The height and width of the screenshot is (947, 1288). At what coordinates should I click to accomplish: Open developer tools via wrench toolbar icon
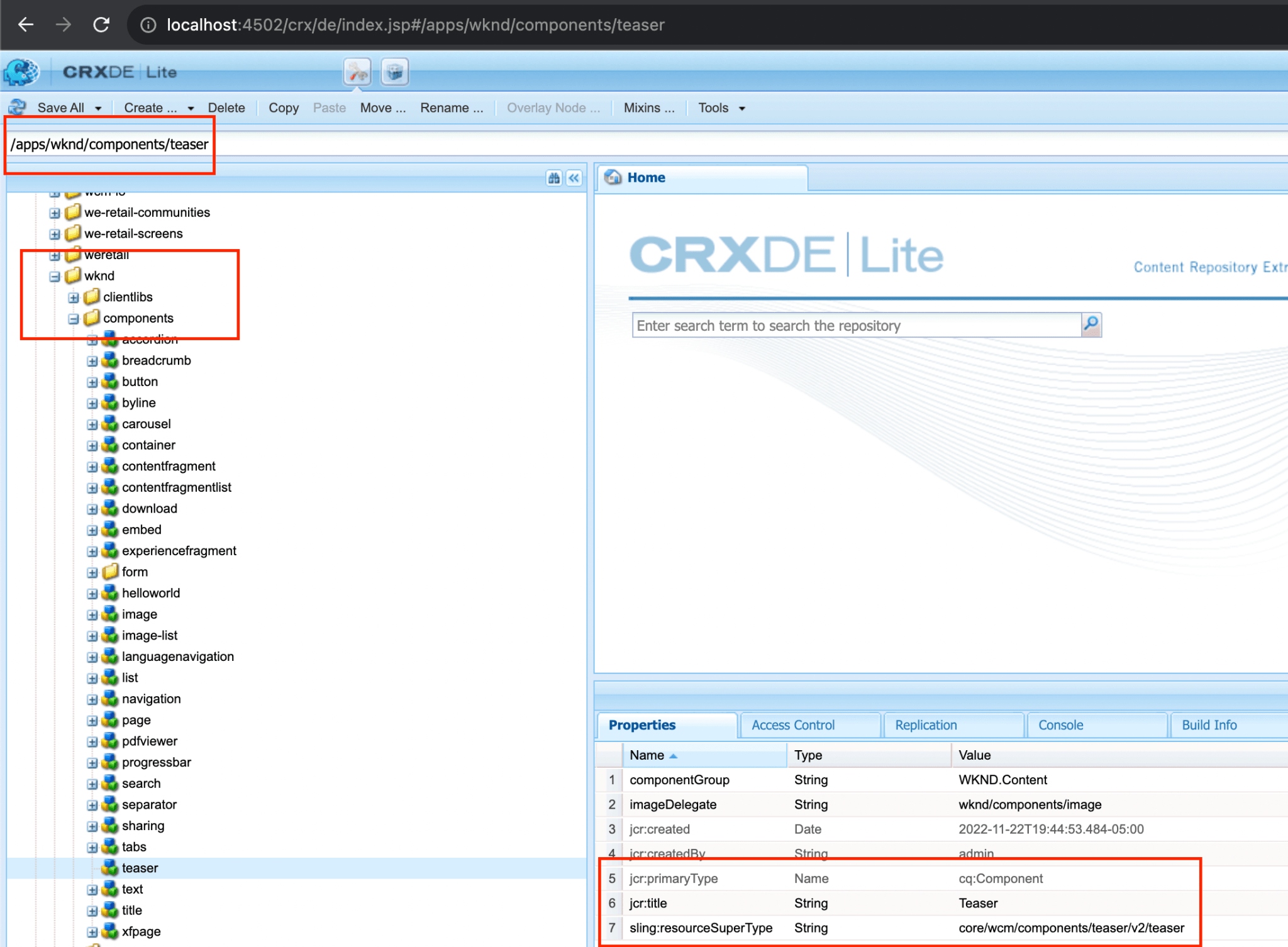click(x=357, y=72)
